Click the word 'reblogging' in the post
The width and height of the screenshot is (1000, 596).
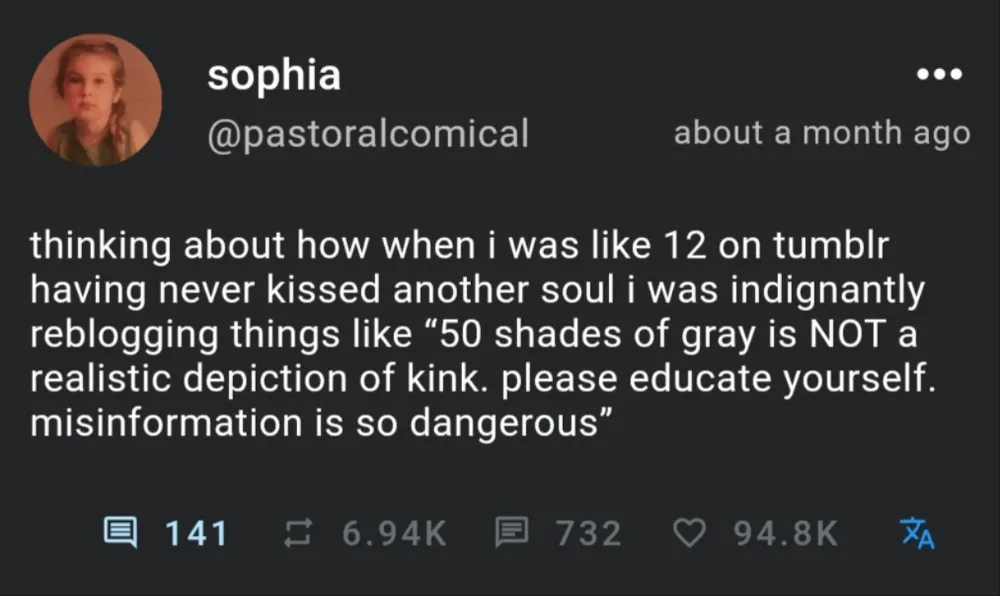126,333
